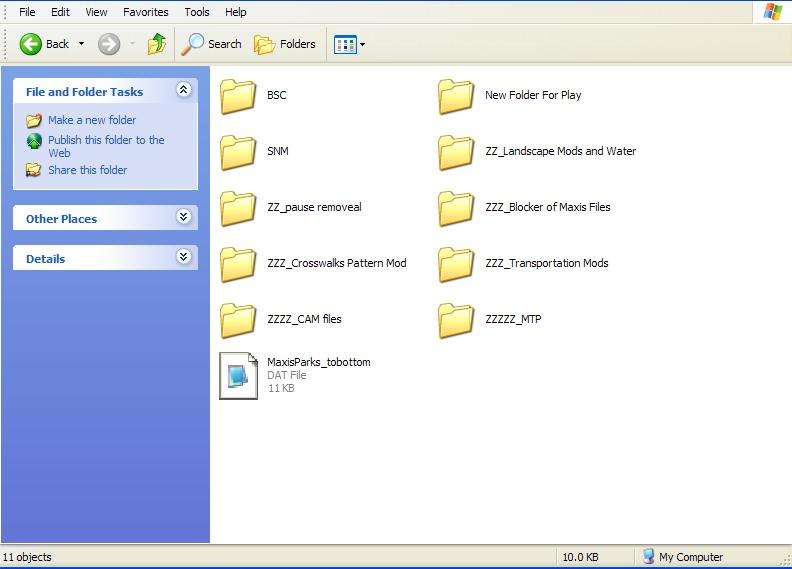
Task: Click the ZZ_Landscape Mods and Water label
Action: [x=561, y=151]
